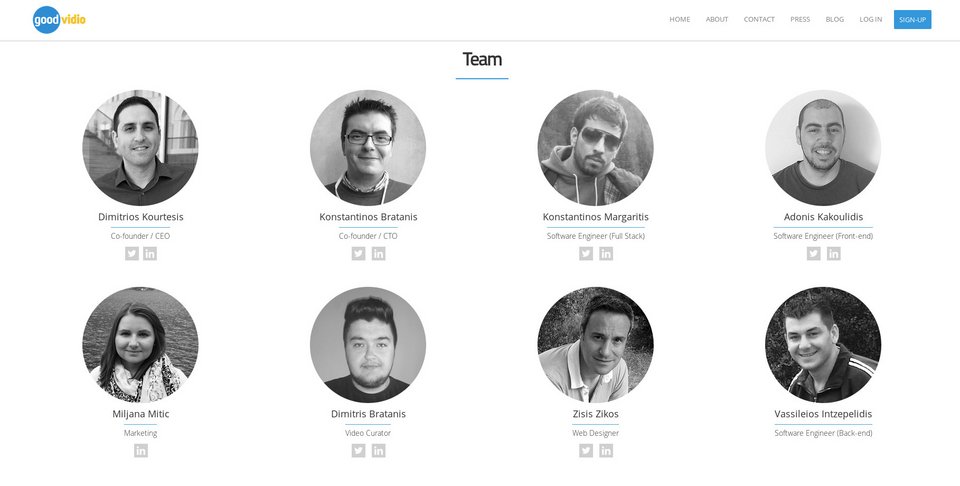This screenshot has height=486, width=960.
Task: Open the Press menu link
Action: tap(800, 20)
